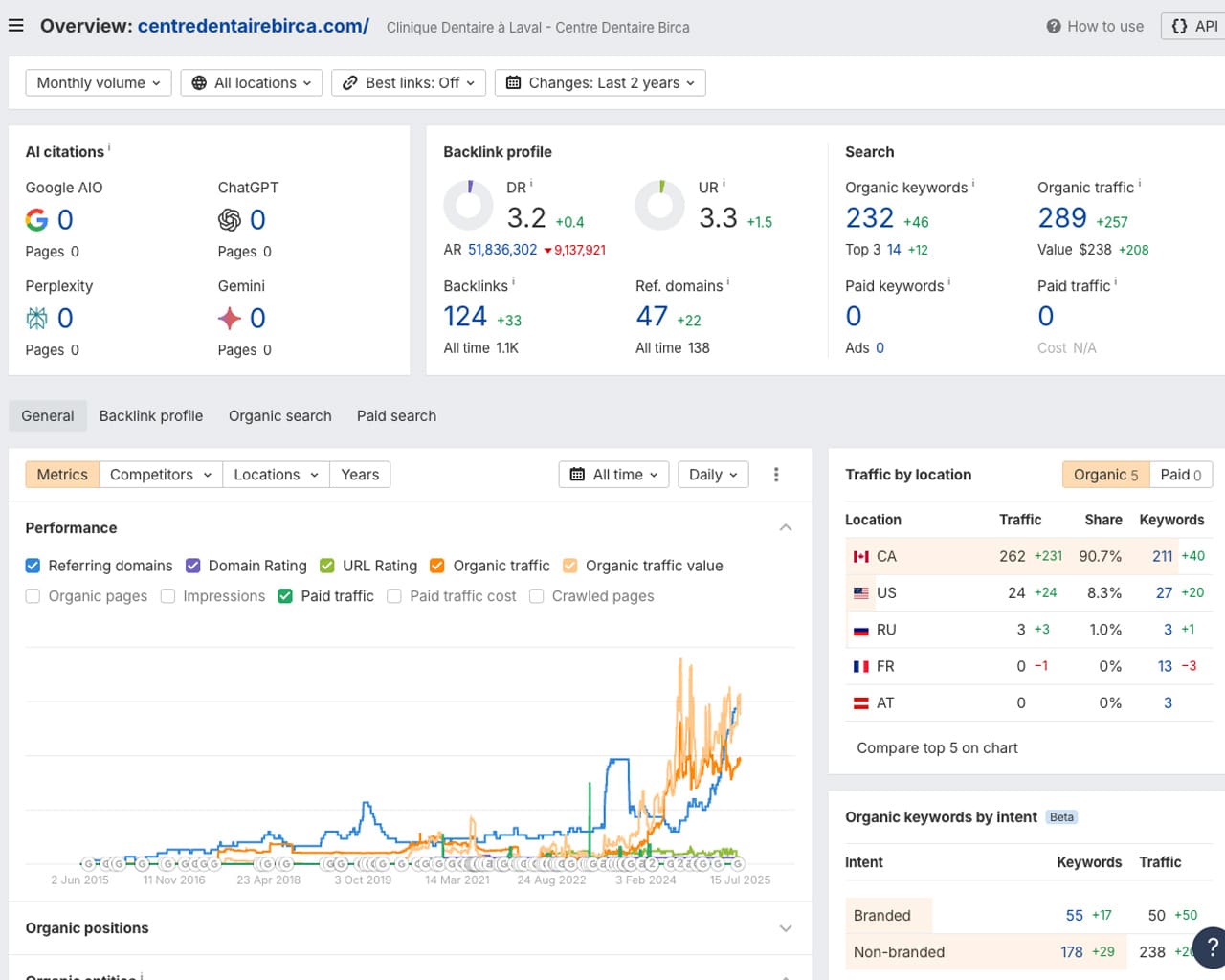
Task: Uncheck the Referring domains checkbox
Action: click(33, 566)
